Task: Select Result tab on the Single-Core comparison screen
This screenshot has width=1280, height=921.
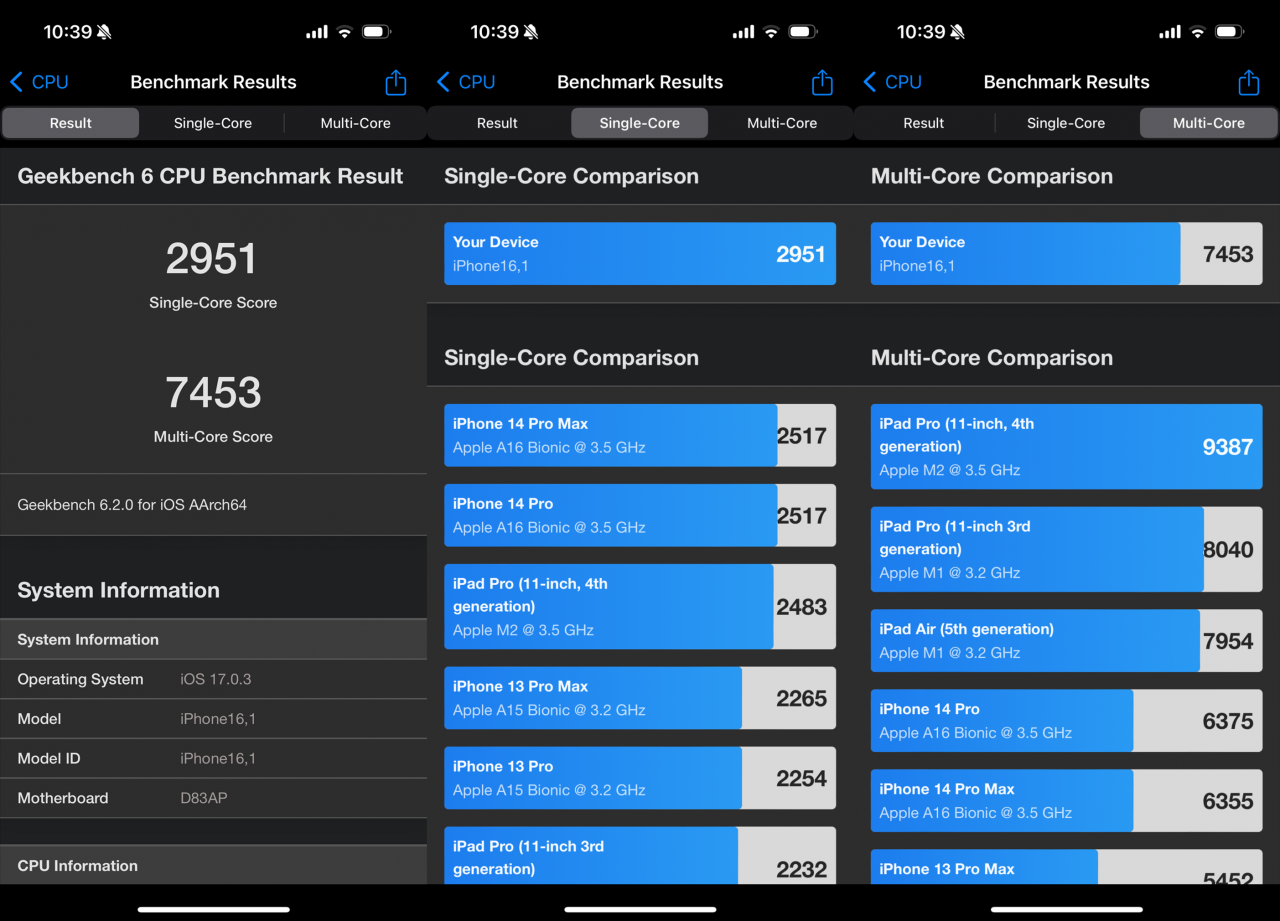Action: click(x=497, y=123)
